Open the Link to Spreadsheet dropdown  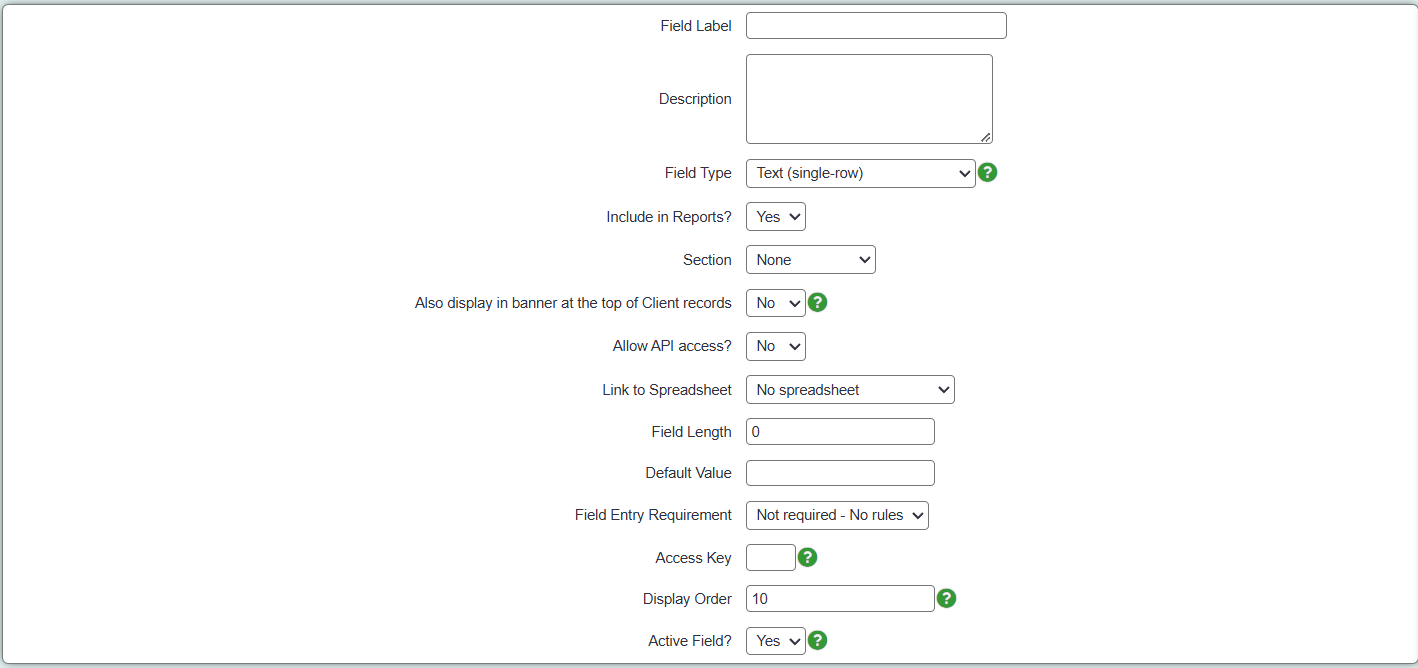click(850, 390)
